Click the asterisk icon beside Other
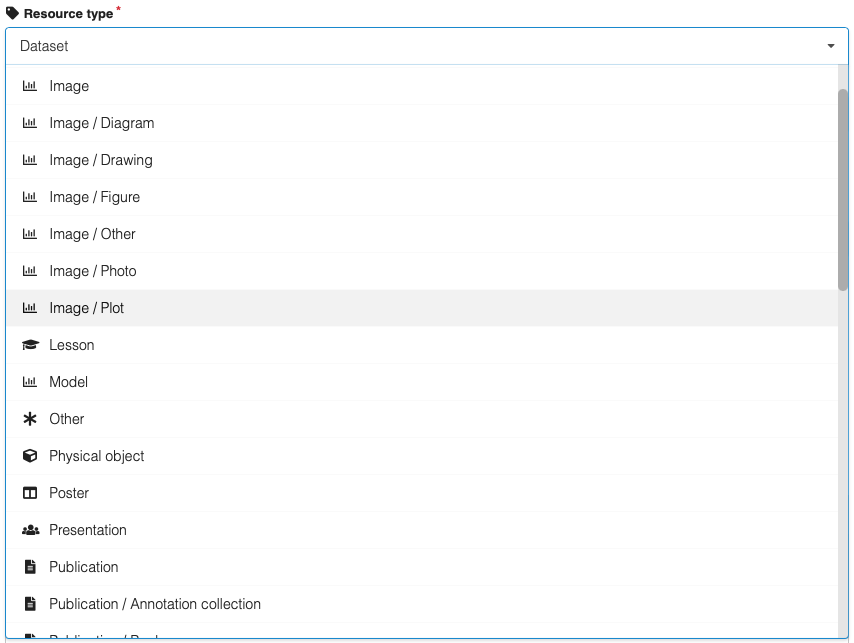Image resolution: width=854 pixels, height=643 pixels. (x=29, y=419)
